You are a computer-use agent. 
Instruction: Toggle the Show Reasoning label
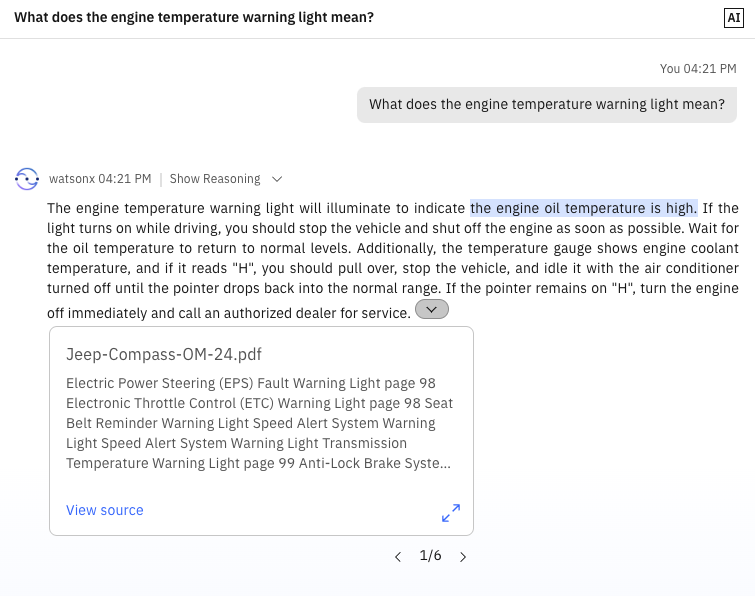[215, 179]
